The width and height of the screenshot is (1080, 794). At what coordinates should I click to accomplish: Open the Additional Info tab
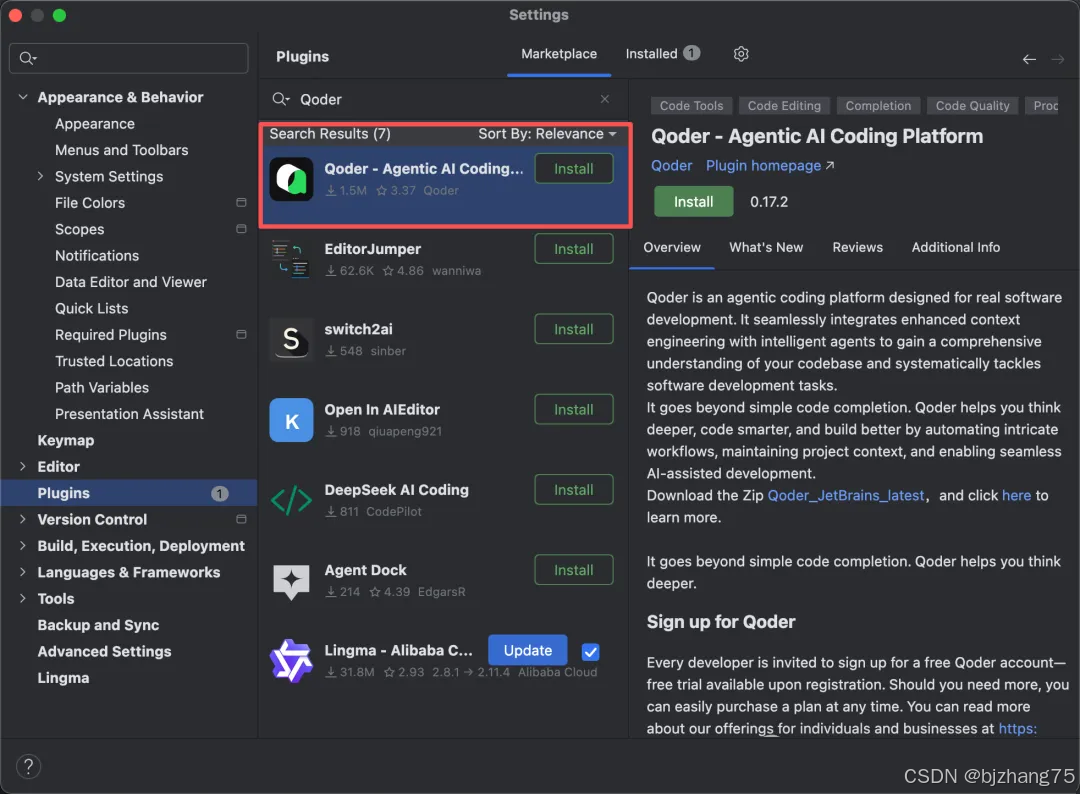pos(955,247)
